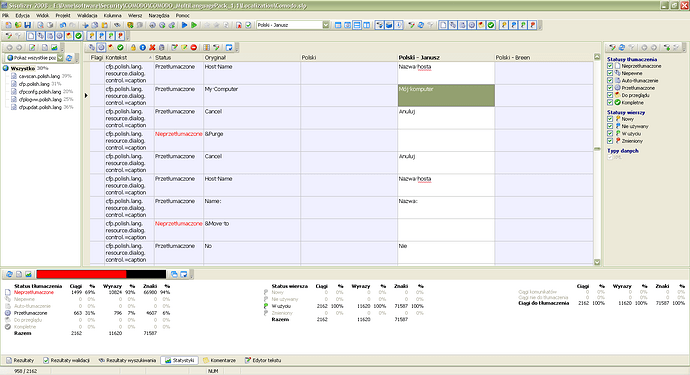Click the red flag icon in second toolbar row
Screen dimensions: 690x375
120,36
